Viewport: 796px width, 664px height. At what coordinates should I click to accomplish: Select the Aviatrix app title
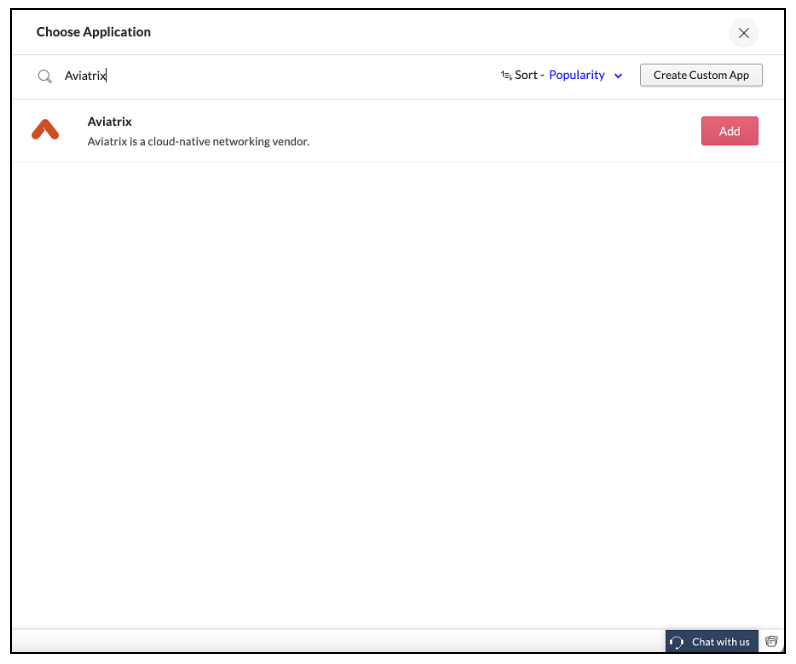[110, 122]
